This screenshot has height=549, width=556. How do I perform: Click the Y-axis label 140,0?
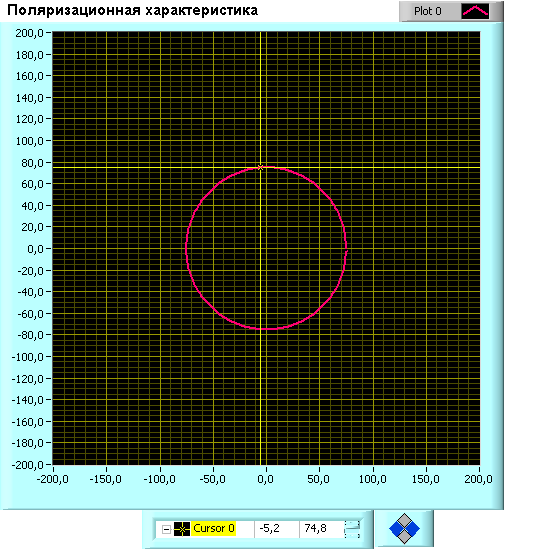tap(29, 98)
